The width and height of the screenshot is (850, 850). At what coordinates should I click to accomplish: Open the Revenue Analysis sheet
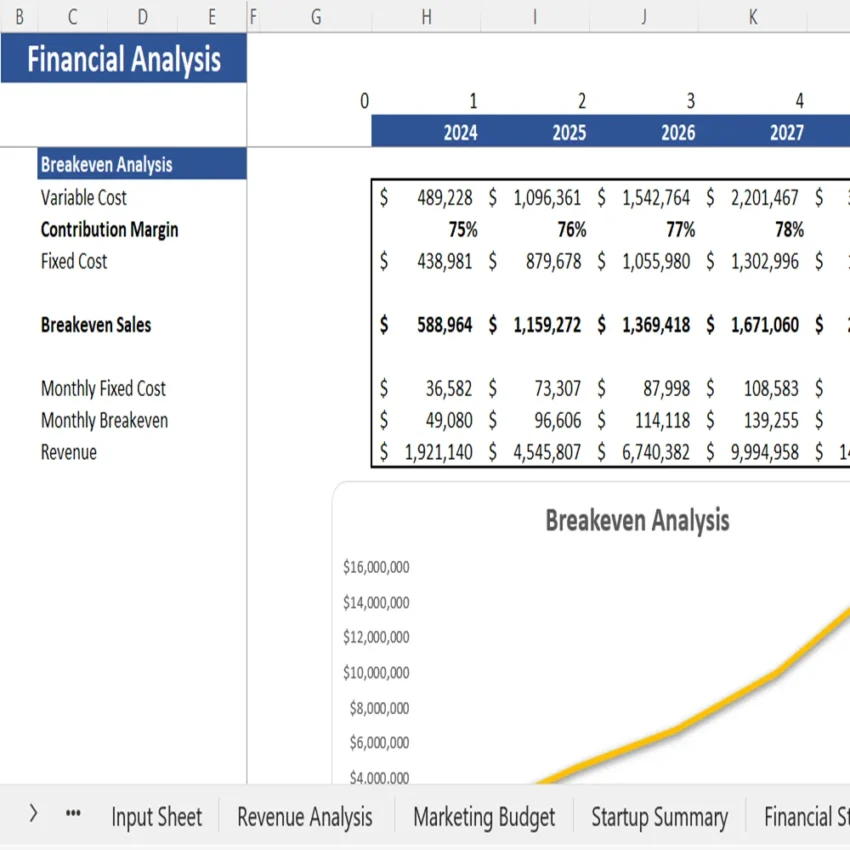304,816
